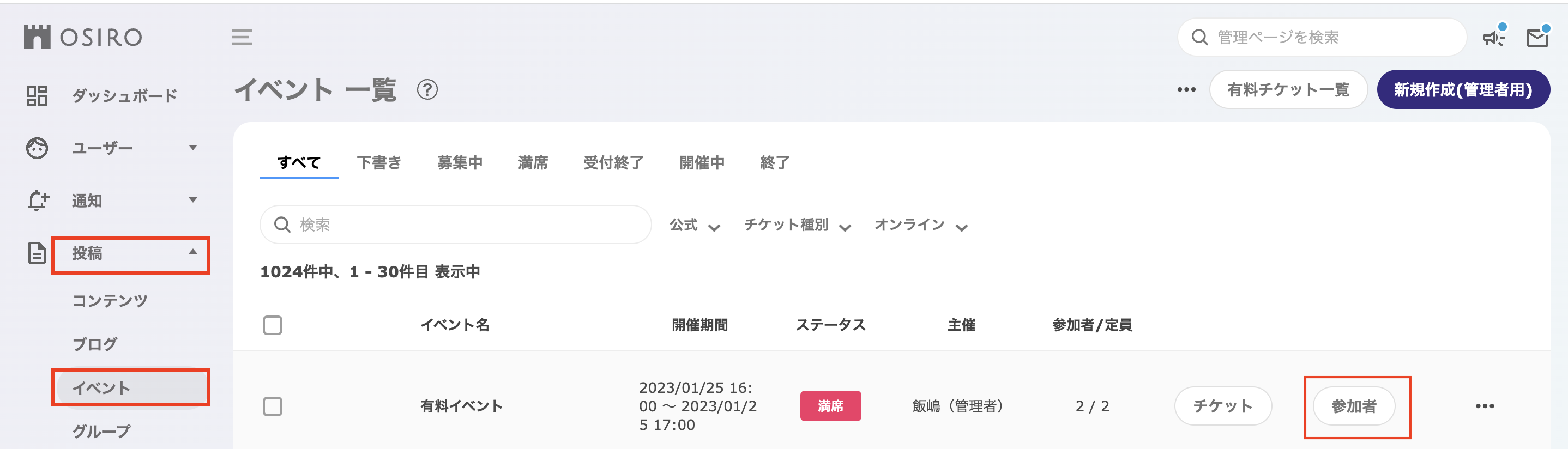Toggle the hamburger menu icon
The height and width of the screenshot is (449, 1568).
(x=242, y=37)
